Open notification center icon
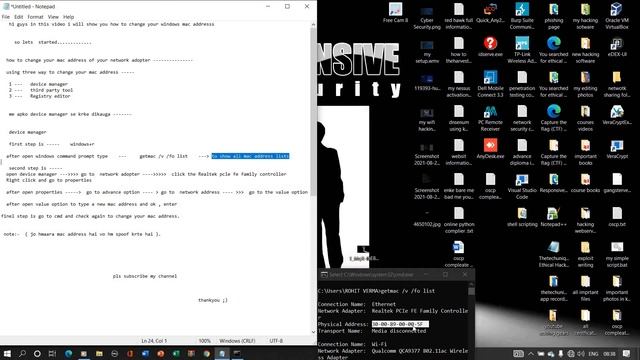Viewport: 640px width, 360px height. click(627, 353)
